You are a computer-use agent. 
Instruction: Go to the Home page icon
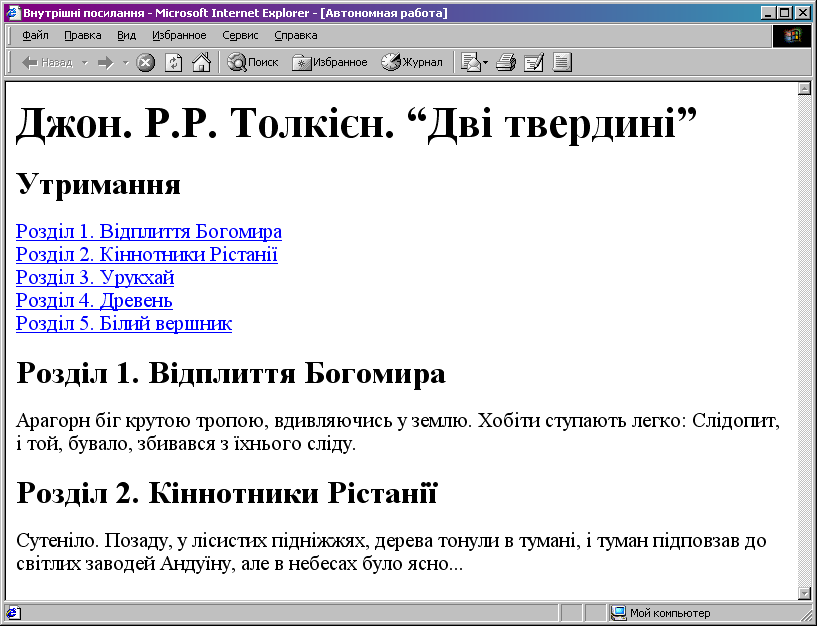[x=202, y=63]
